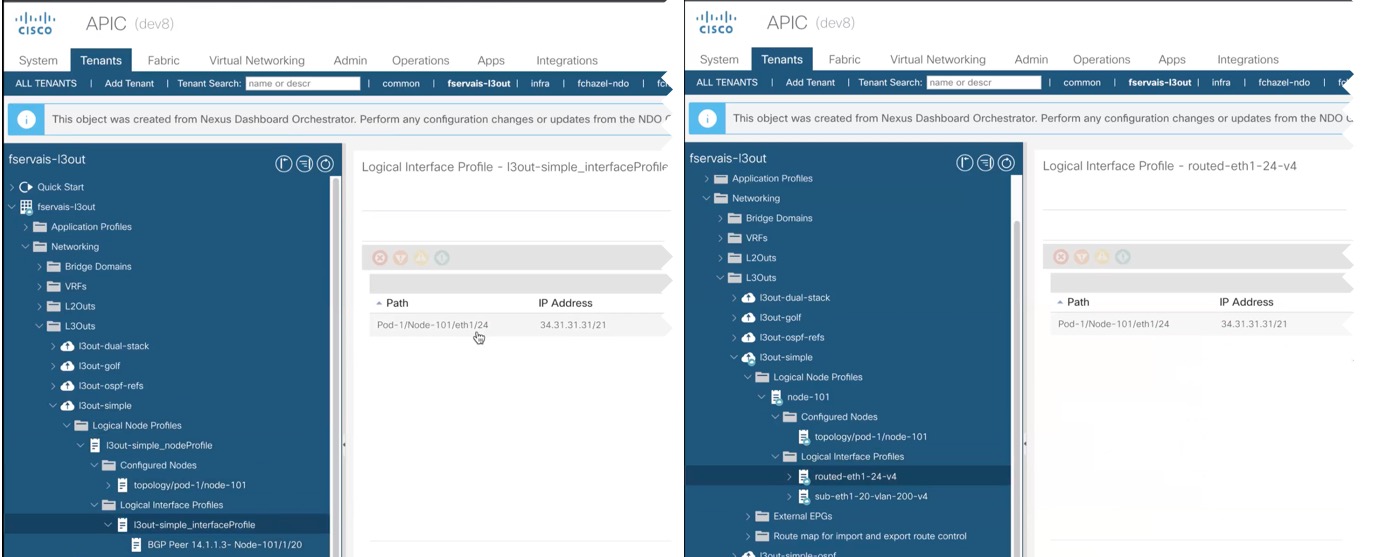This screenshot has height=557, width=1377.
Task: Click the Cisco logo in the left window
Action: tap(35, 23)
